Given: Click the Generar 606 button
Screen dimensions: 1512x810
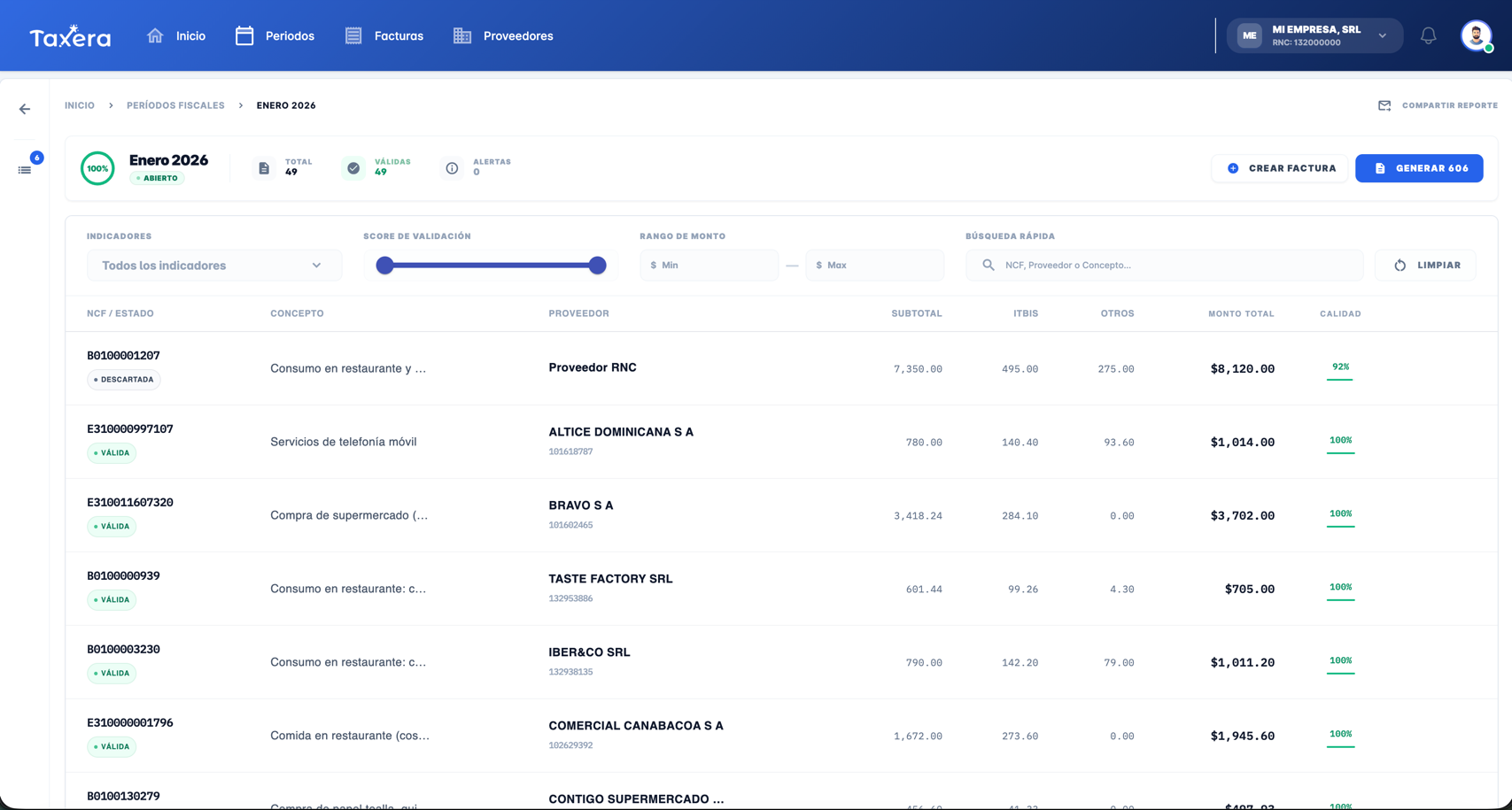Looking at the screenshot, I should click(x=1419, y=168).
